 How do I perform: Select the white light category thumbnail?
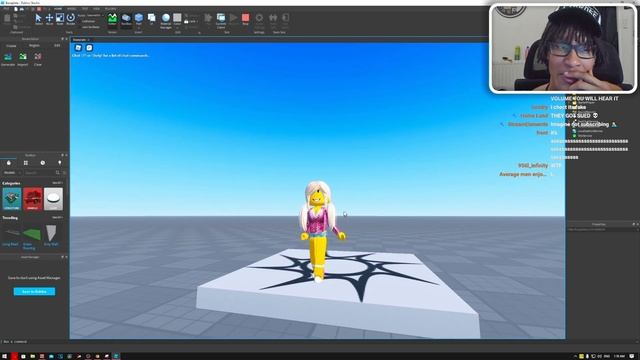[x=53, y=199]
